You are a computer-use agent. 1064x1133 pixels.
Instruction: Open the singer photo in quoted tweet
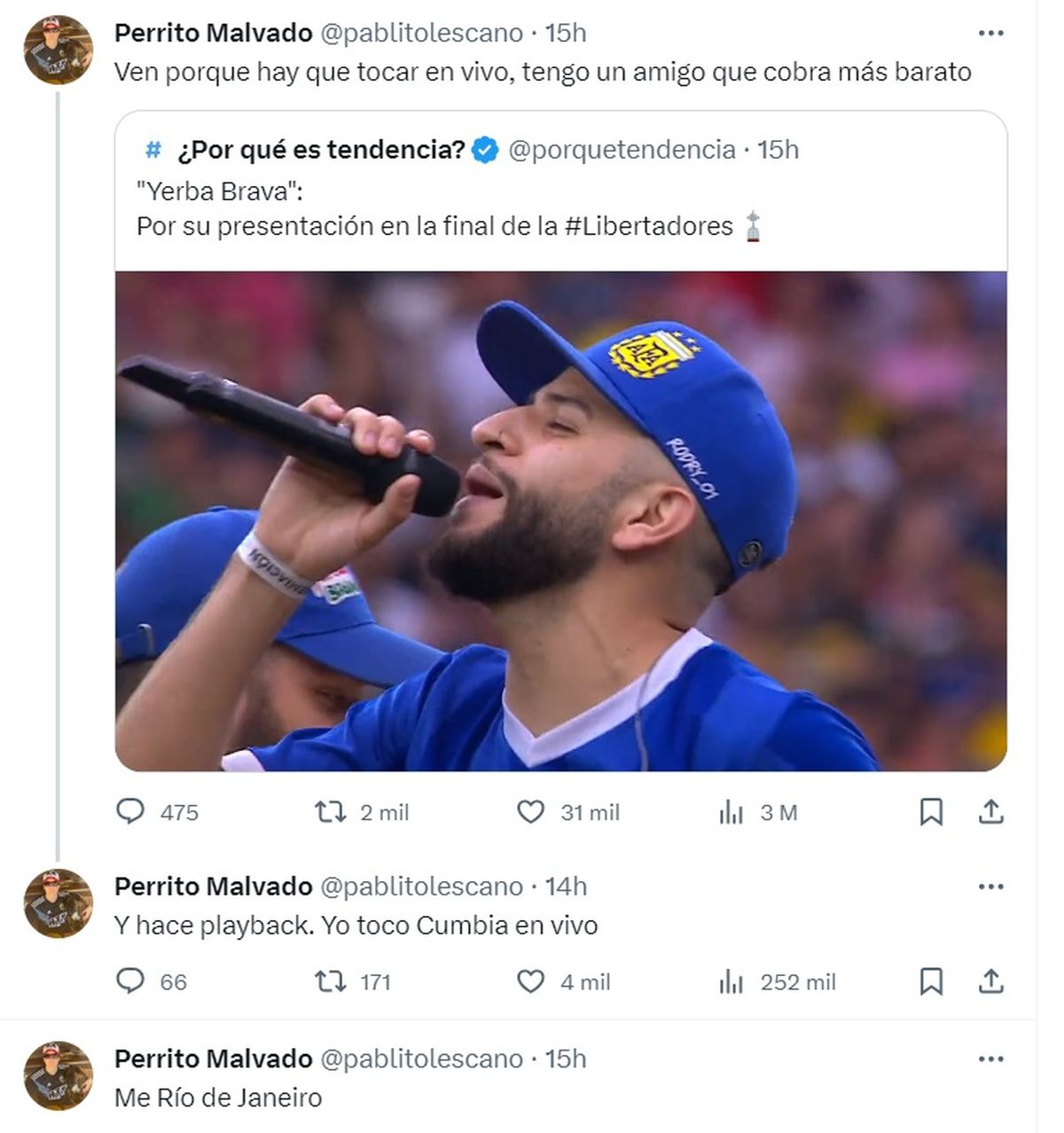pos(560,520)
